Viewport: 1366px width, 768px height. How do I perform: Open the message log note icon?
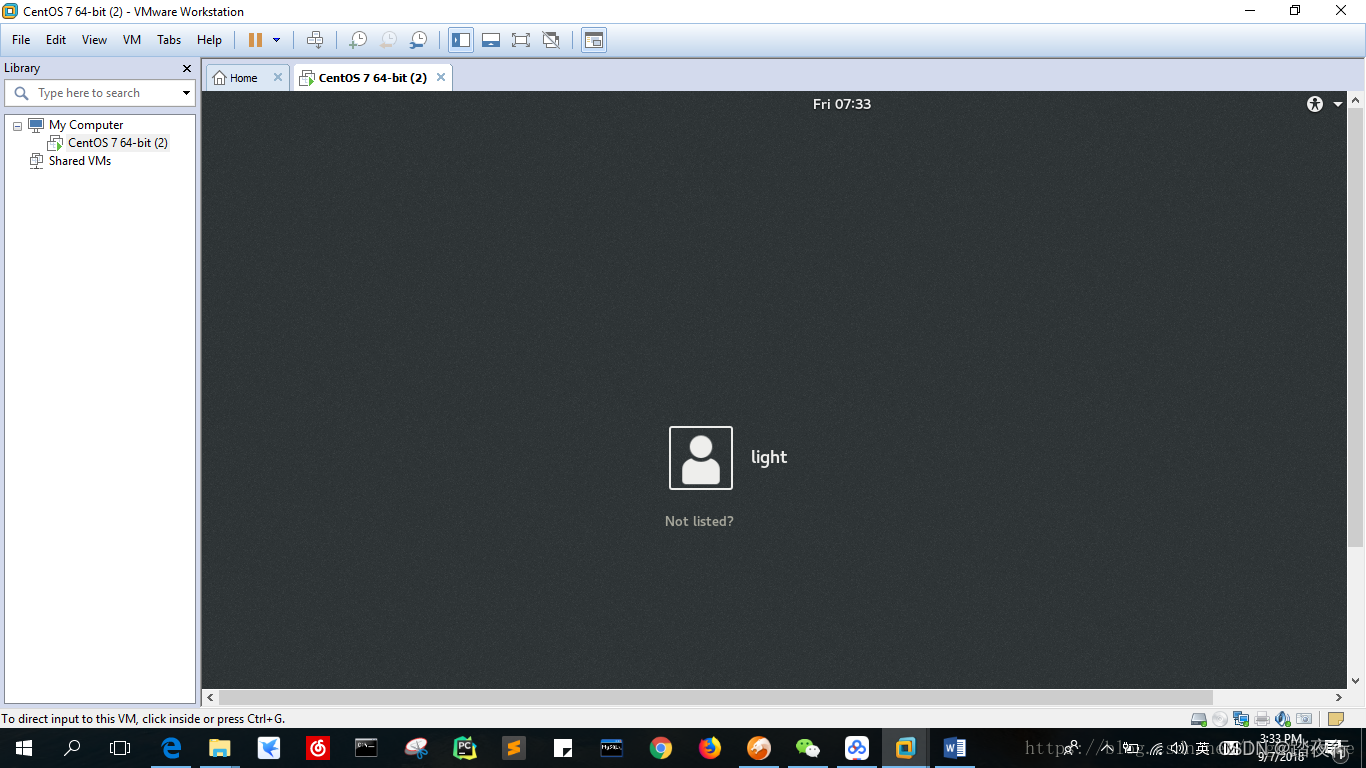[1336, 719]
